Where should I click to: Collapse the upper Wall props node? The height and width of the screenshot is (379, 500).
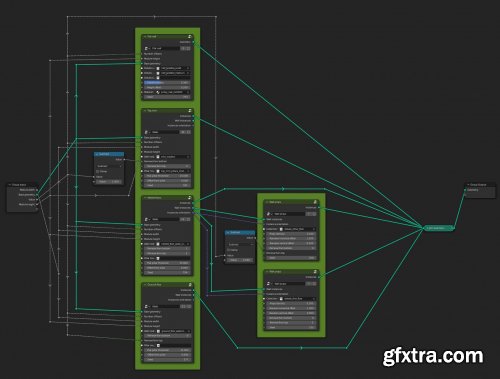[267, 202]
